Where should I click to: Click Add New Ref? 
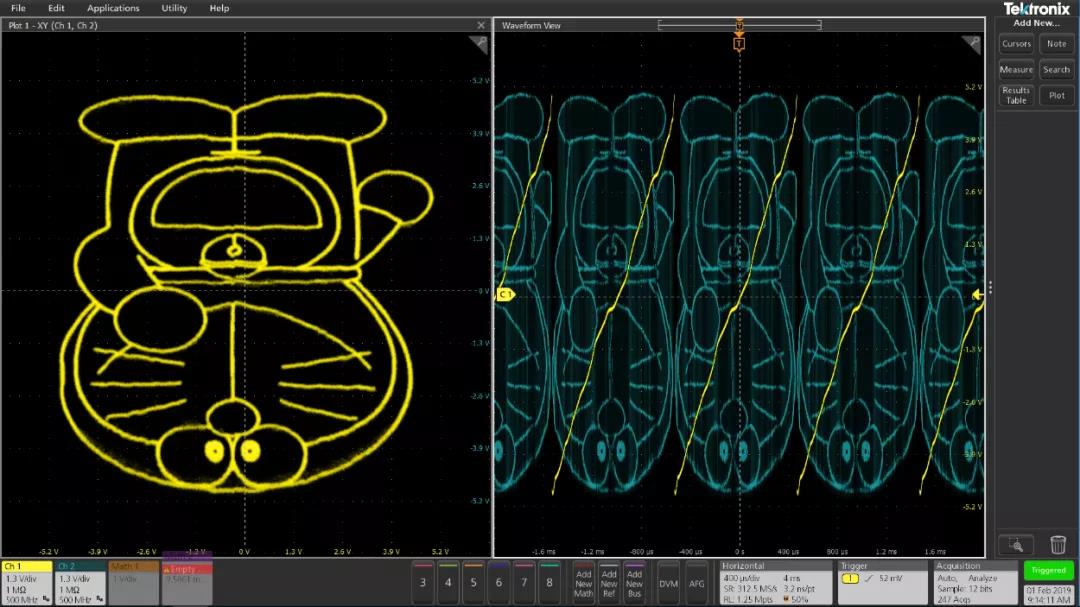[x=609, y=583]
